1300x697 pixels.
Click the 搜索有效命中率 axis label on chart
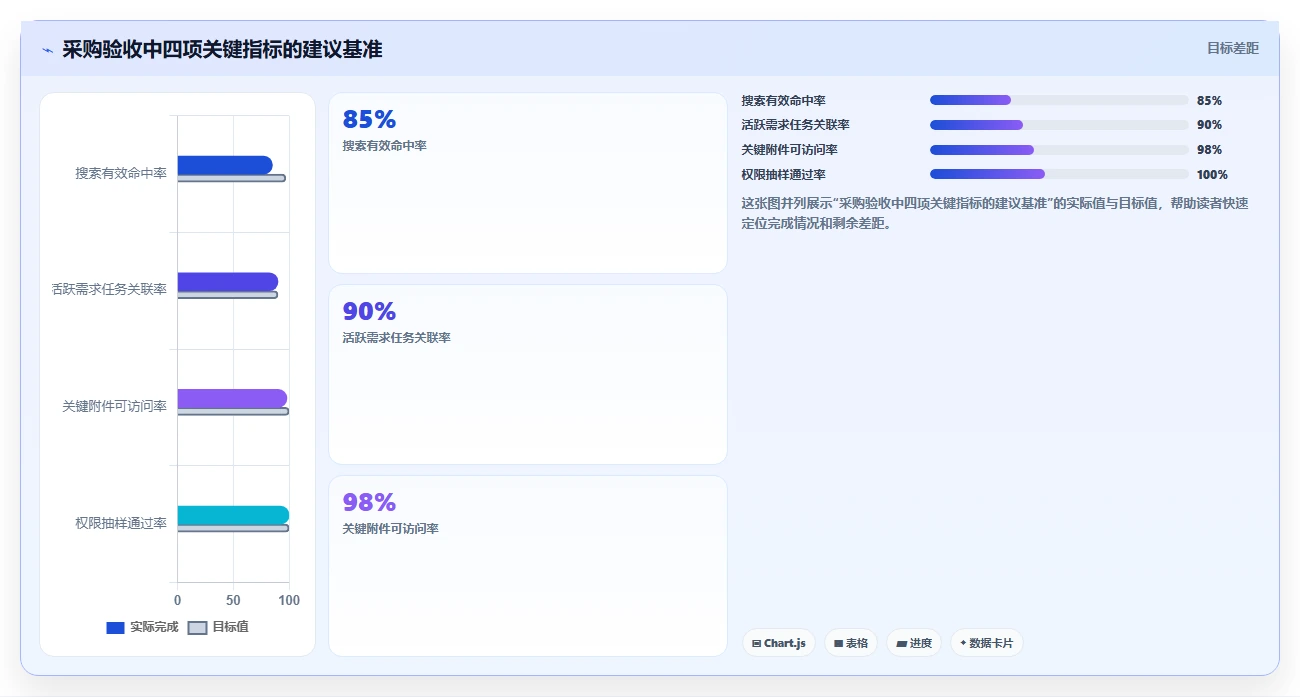[x=121, y=173]
